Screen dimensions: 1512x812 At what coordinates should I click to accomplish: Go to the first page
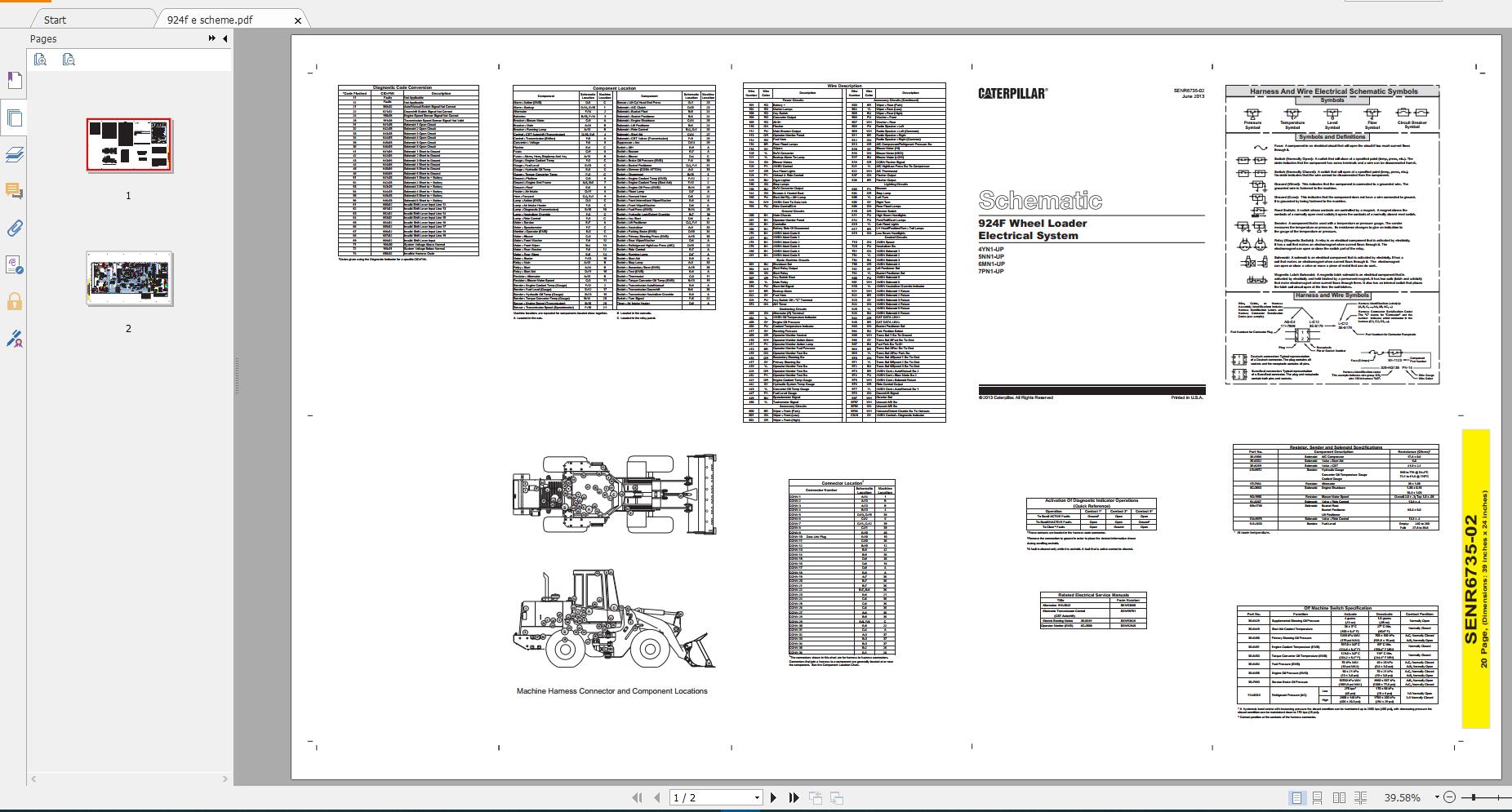638,798
